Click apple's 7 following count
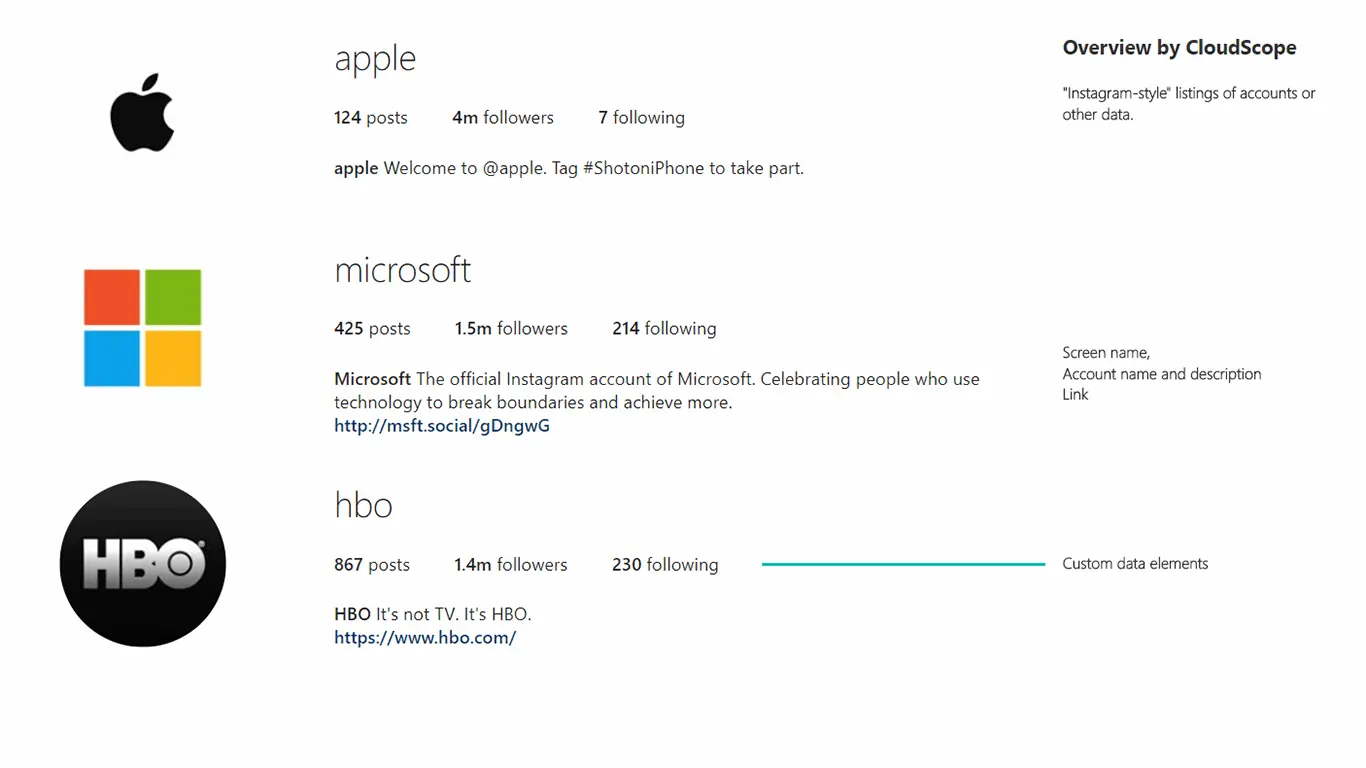 click(x=642, y=118)
